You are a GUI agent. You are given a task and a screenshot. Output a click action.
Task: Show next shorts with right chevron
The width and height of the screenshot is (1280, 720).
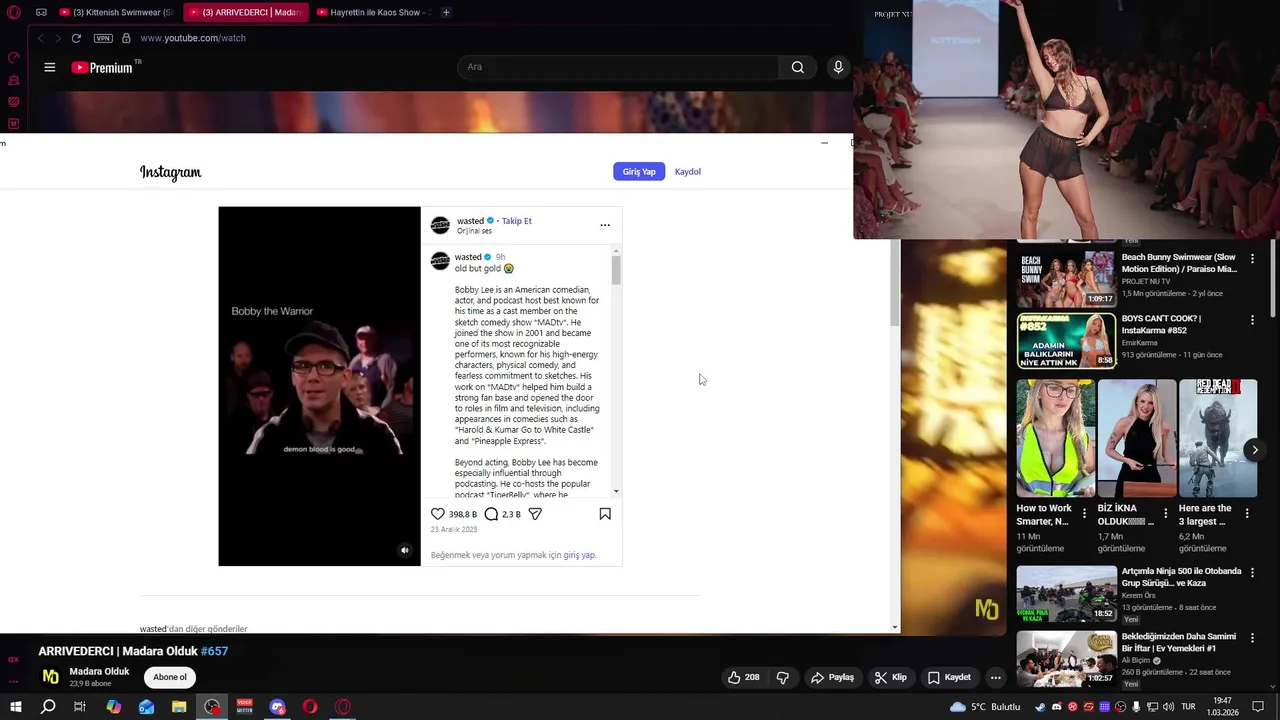(x=1255, y=450)
